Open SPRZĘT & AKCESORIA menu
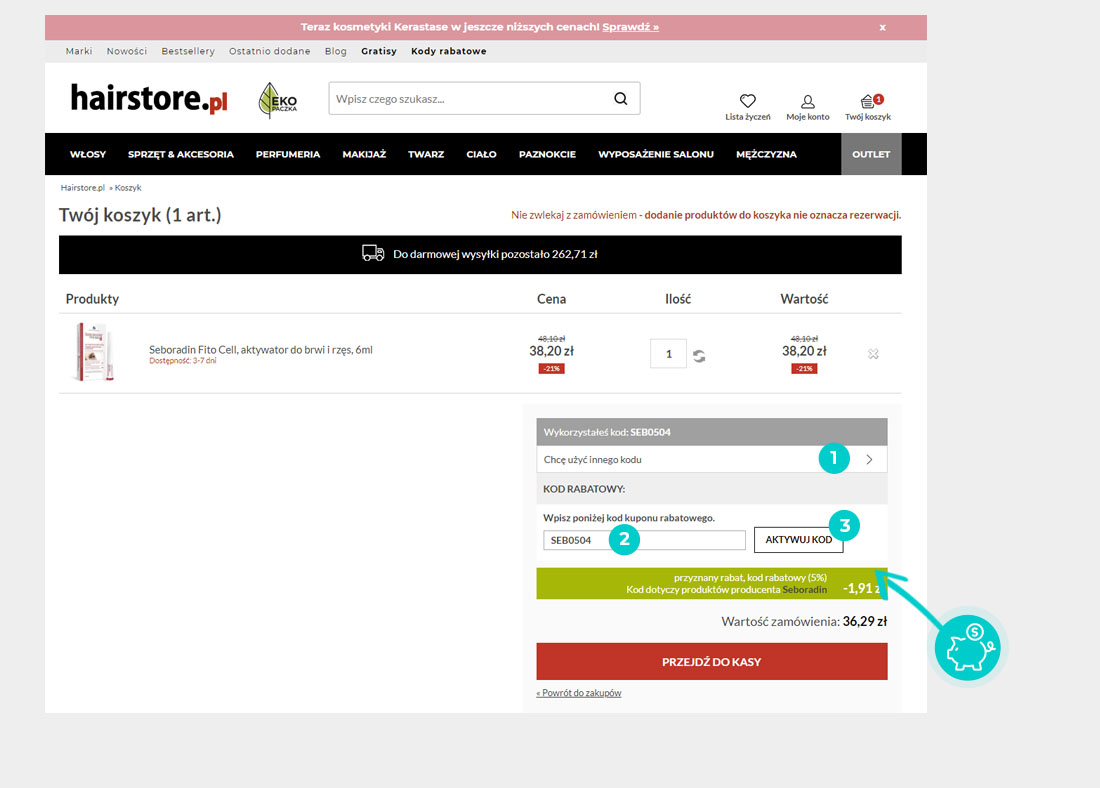This screenshot has height=788, width=1100. tap(181, 154)
